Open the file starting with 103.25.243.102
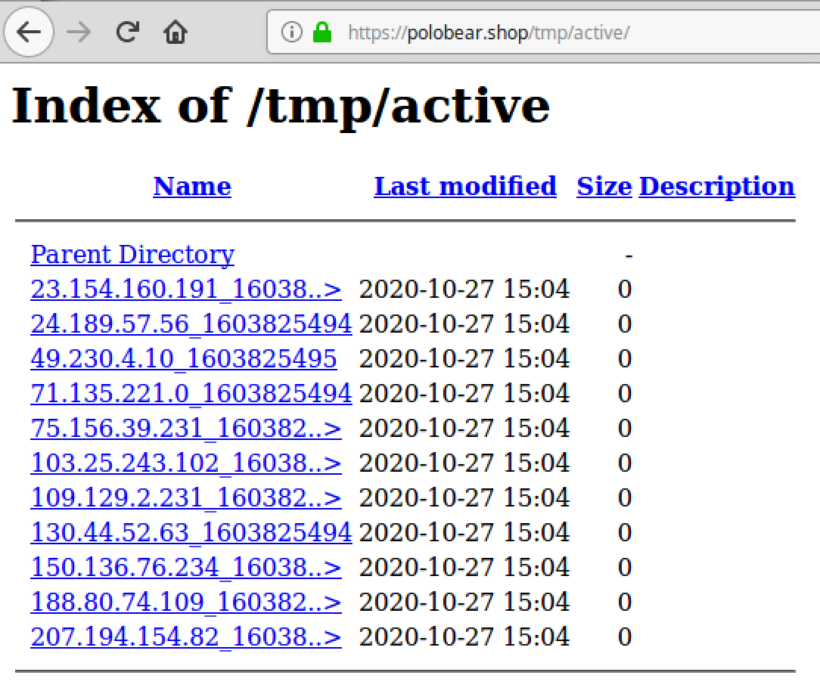This screenshot has width=820, height=697. point(184,463)
